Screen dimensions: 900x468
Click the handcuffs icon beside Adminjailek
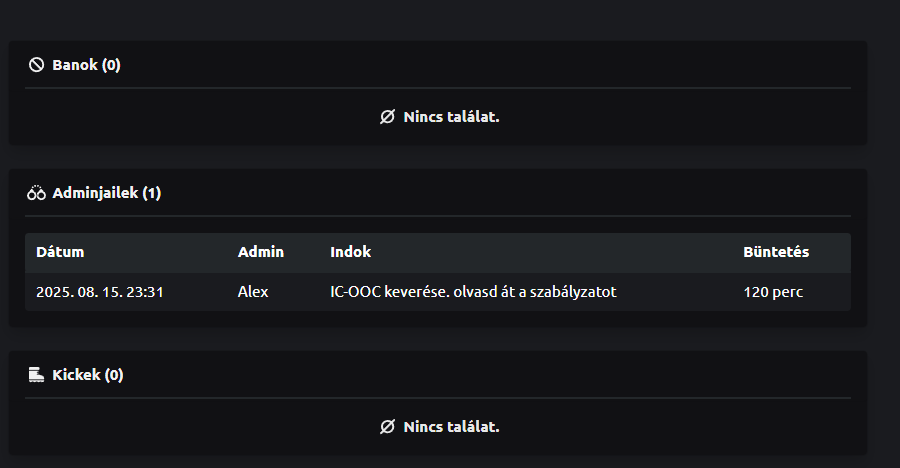pyautogui.click(x=36, y=193)
